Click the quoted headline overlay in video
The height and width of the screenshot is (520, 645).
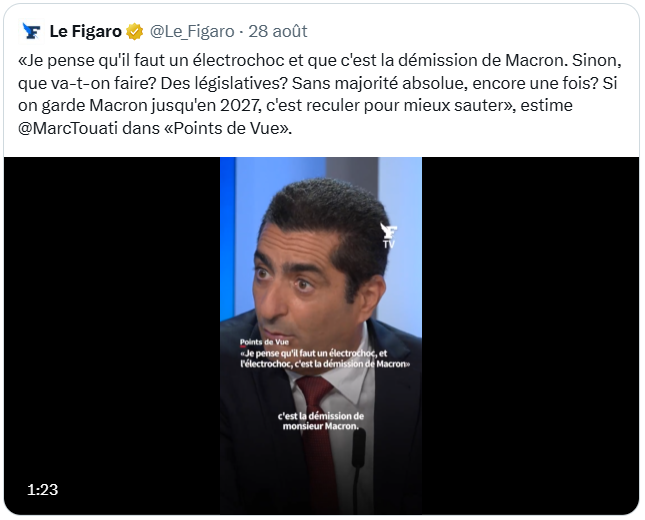pyautogui.click(x=325, y=359)
